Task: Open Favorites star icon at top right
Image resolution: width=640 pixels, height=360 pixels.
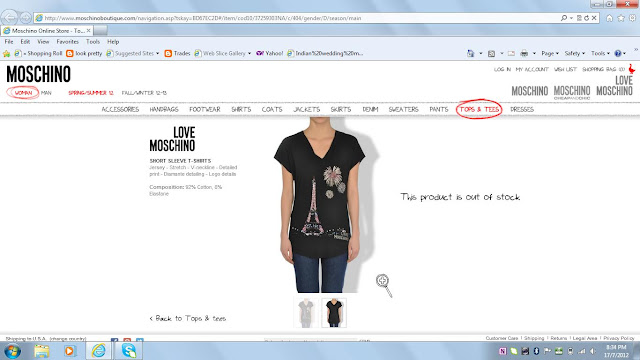Action: click(x=621, y=18)
